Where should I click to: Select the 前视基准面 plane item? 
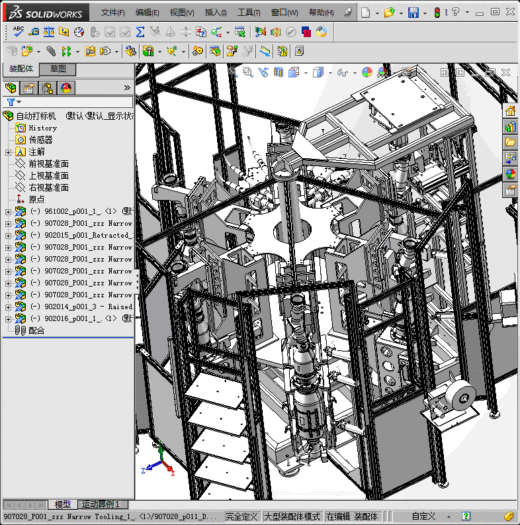click(49, 164)
